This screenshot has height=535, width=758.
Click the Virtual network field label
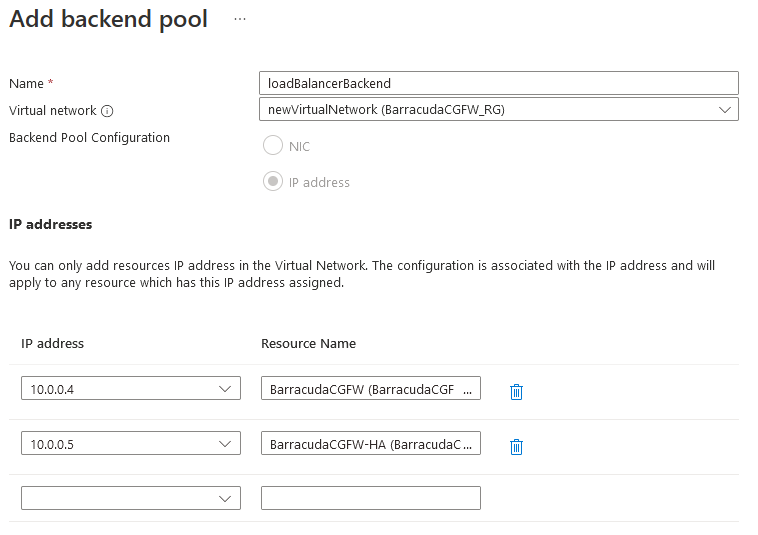coord(52,111)
